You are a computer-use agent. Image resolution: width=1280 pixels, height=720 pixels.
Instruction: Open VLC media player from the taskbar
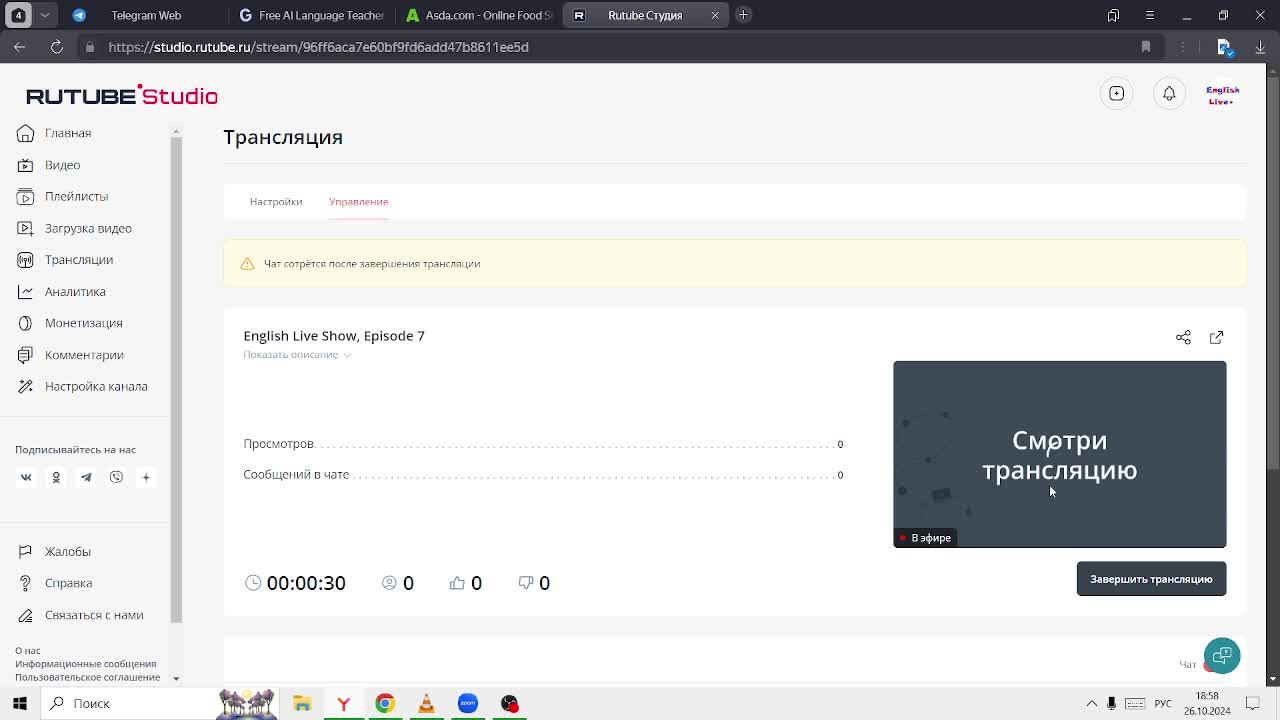[x=426, y=703]
